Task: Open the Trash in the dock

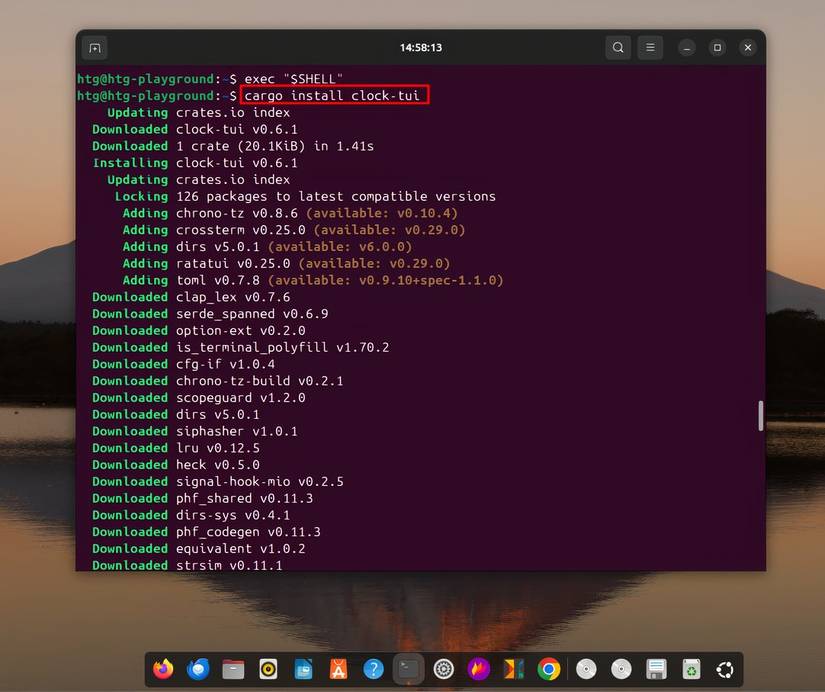Action: pos(691,669)
